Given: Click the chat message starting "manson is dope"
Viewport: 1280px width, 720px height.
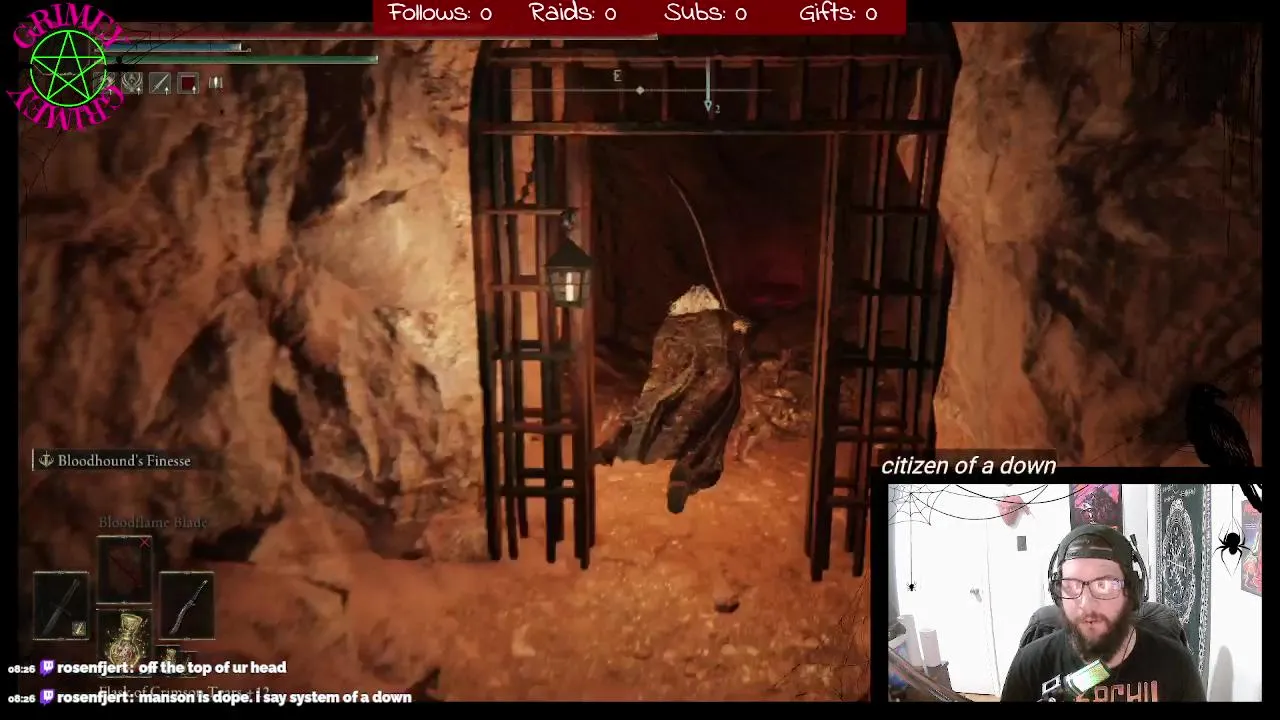Looking at the screenshot, I should pyautogui.click(x=275, y=697).
